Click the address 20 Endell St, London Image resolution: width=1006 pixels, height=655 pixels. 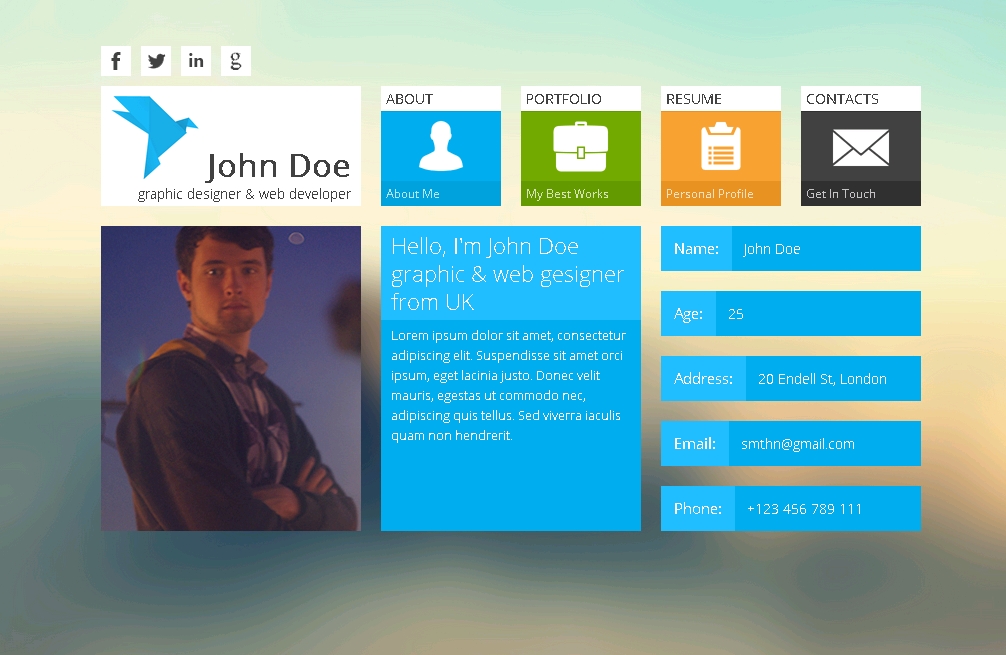pos(822,379)
